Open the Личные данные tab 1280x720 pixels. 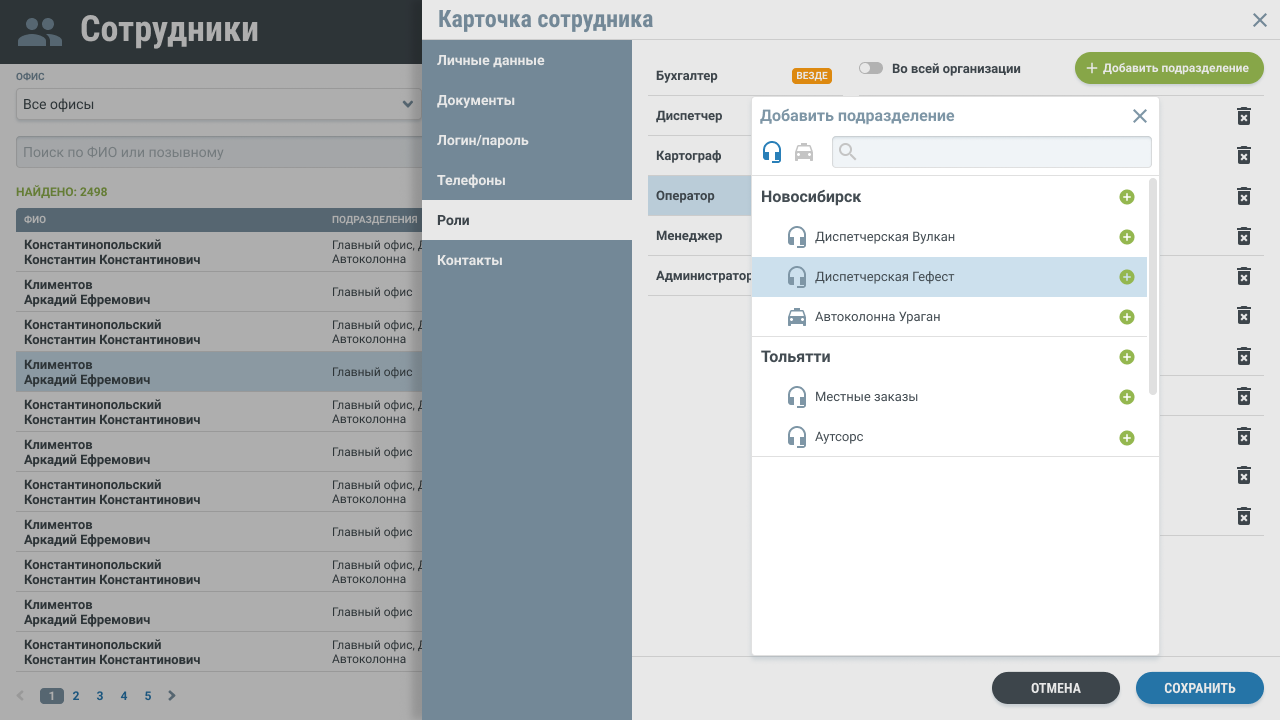point(491,60)
